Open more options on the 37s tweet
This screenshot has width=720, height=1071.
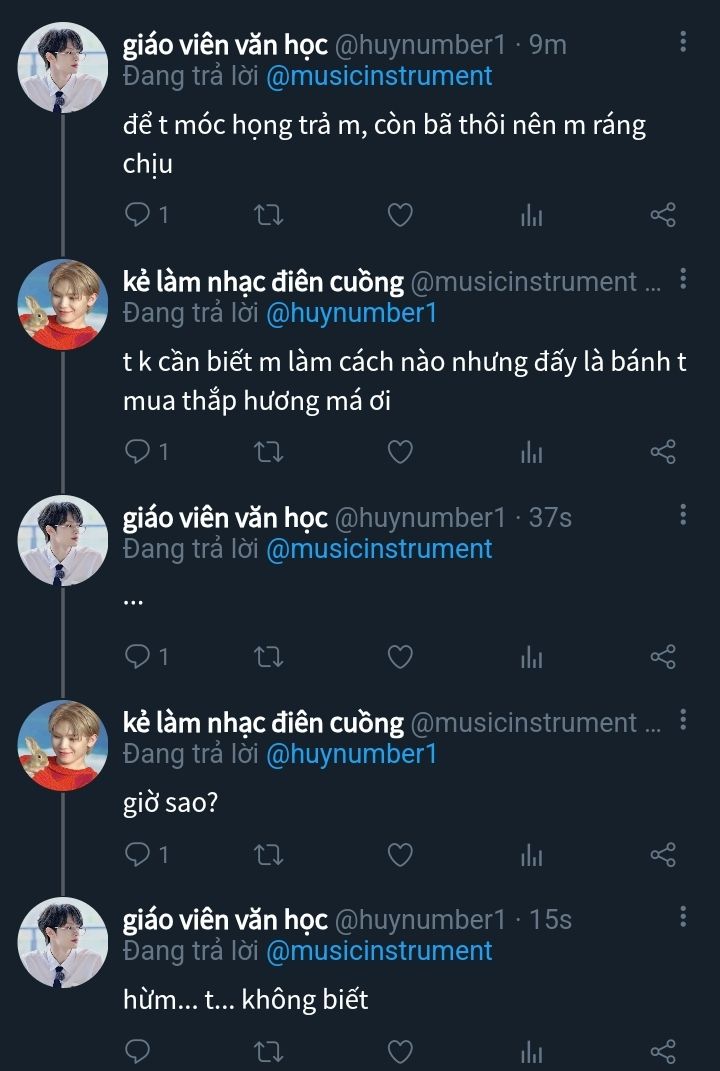683,515
